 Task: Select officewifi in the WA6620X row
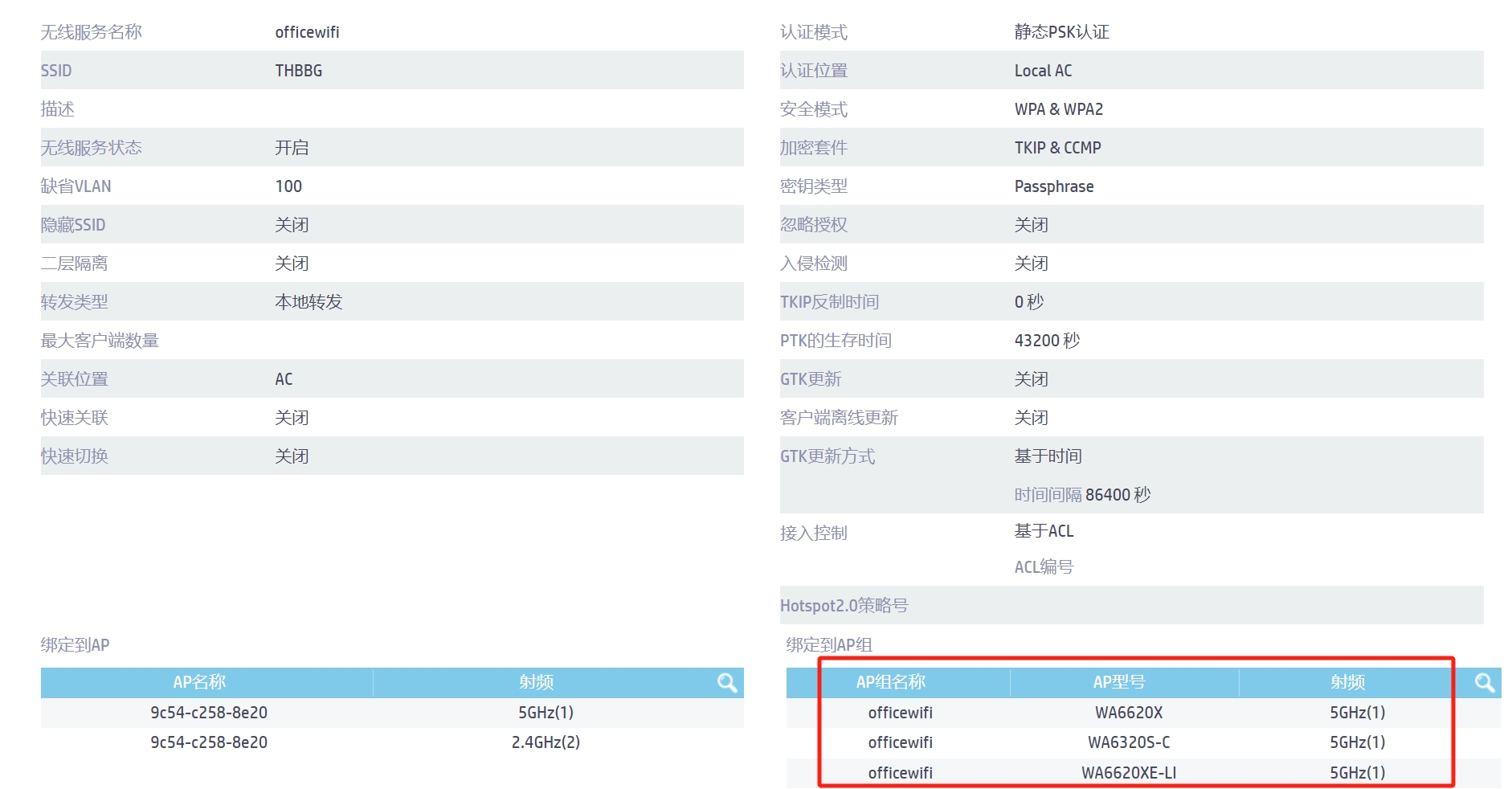point(901,713)
